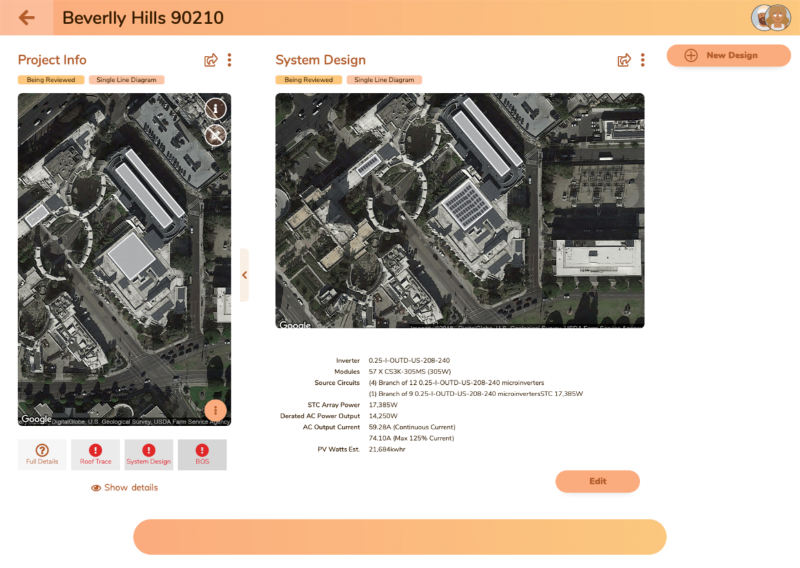This screenshot has width=800, height=568.
Task: Select the Beverlly Hills 90210 title
Action: pyautogui.click(x=143, y=18)
